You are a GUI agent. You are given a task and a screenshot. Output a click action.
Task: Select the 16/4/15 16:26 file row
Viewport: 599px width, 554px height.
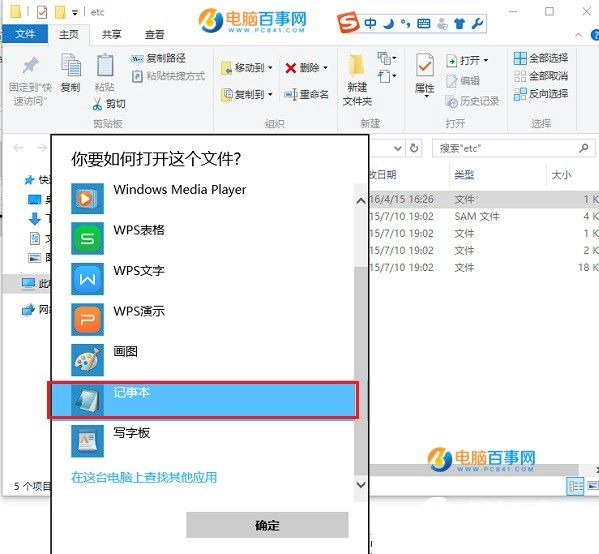click(484, 199)
